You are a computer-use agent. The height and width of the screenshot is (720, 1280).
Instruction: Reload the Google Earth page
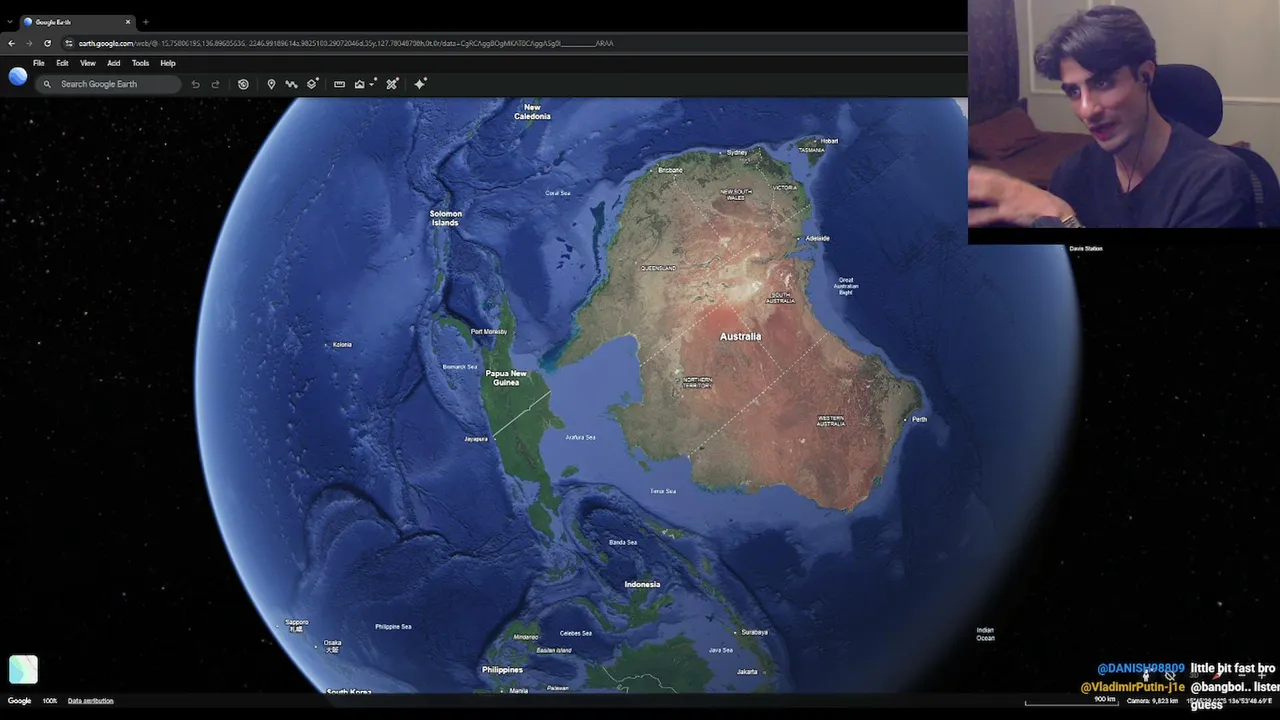47,43
